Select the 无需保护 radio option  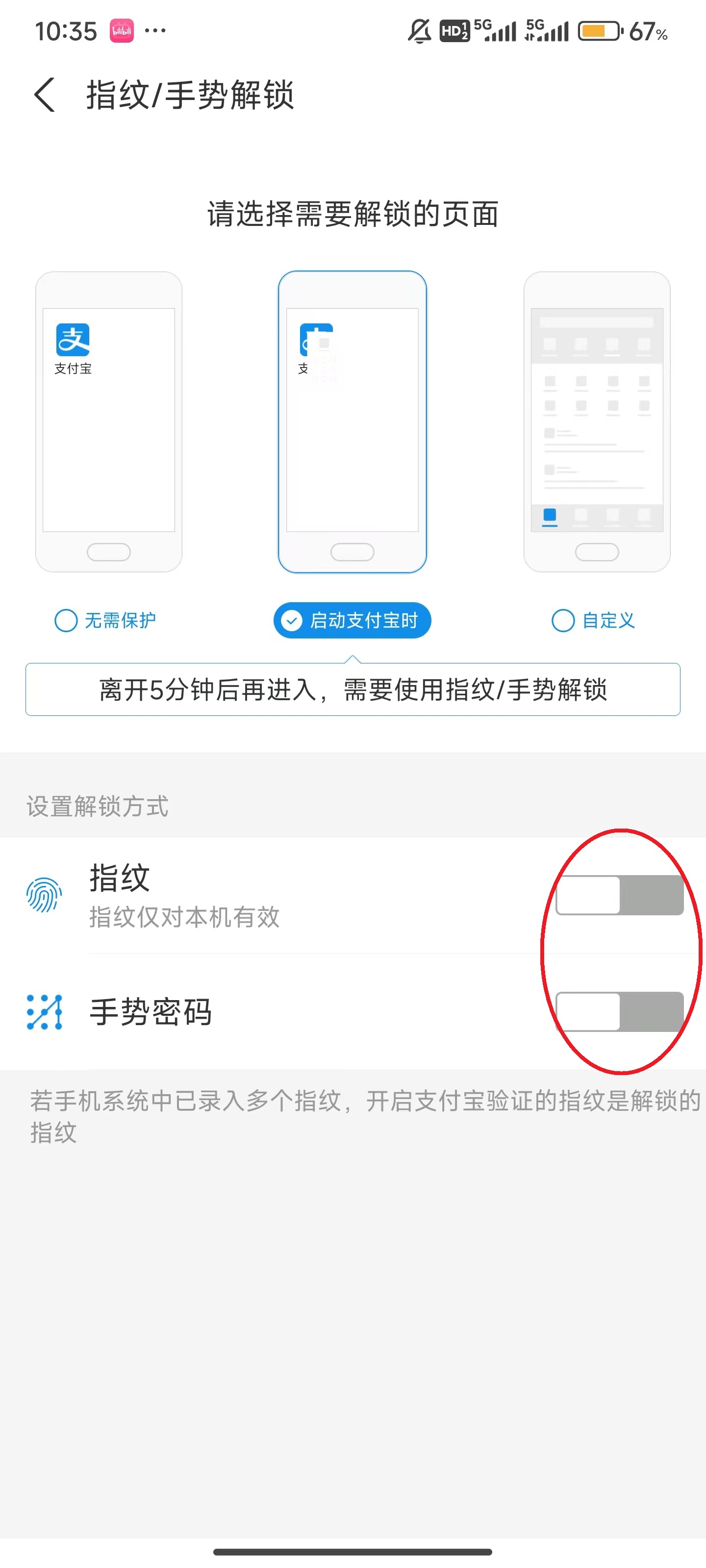click(x=105, y=620)
